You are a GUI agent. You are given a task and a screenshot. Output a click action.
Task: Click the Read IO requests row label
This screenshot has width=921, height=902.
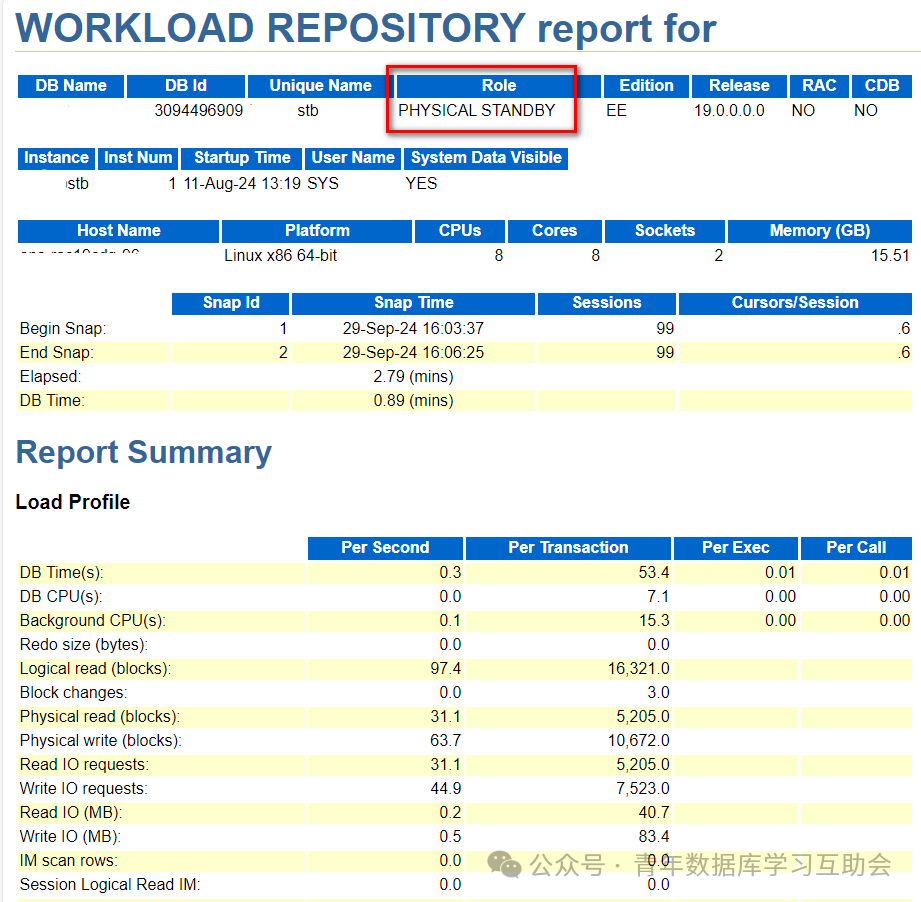pos(84,765)
